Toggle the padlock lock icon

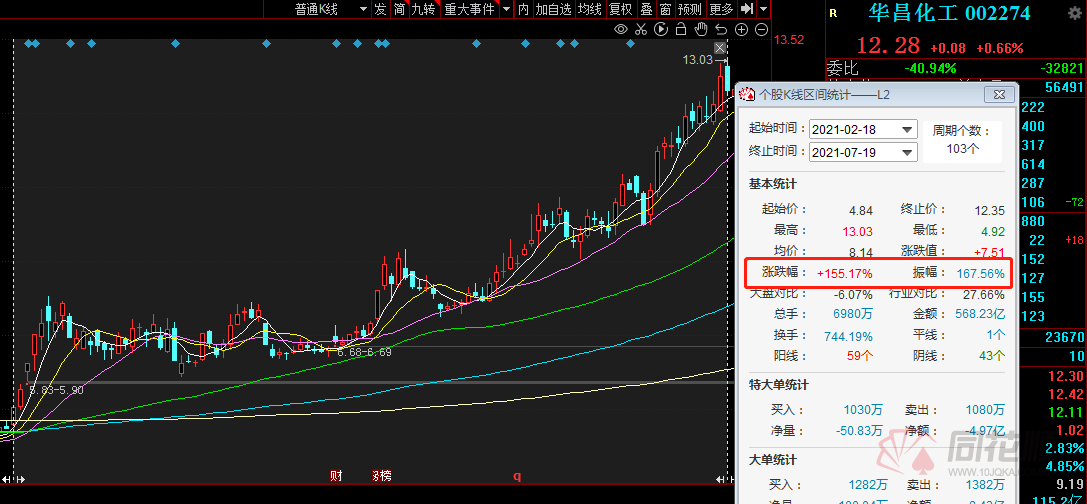pos(681,29)
